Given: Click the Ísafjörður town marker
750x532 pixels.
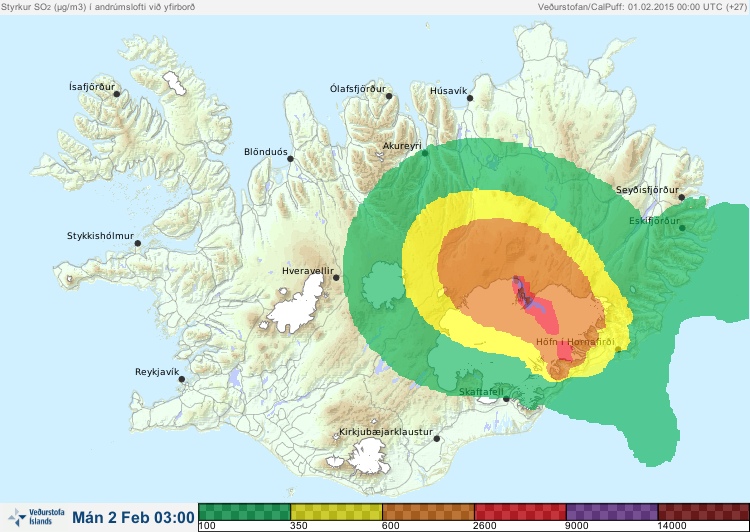Looking at the screenshot, I should tap(117, 94).
